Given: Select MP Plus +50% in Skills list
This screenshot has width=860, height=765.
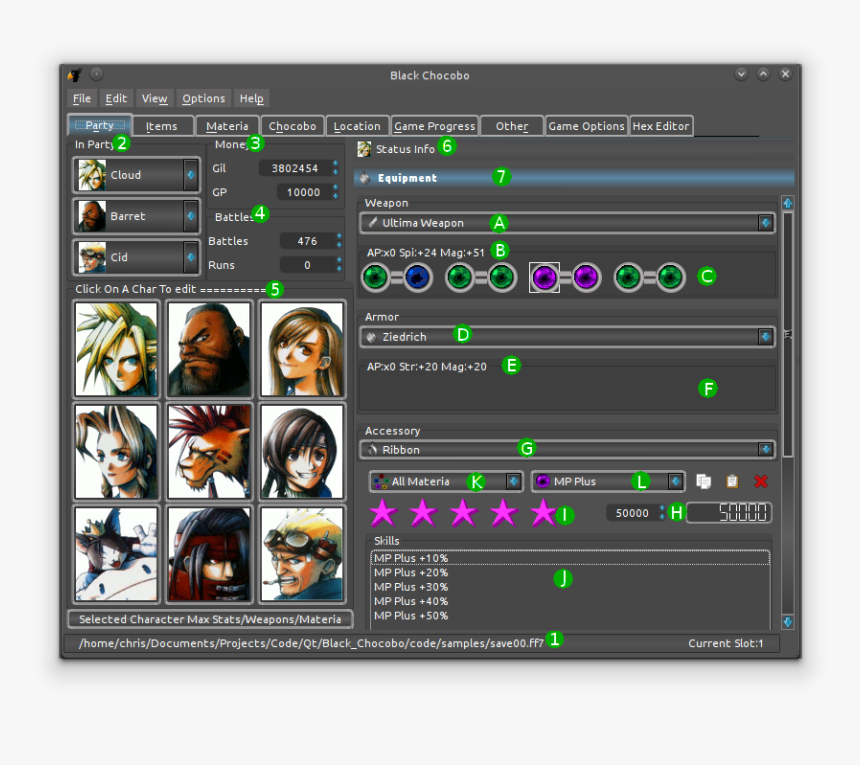Looking at the screenshot, I should 570,616.
